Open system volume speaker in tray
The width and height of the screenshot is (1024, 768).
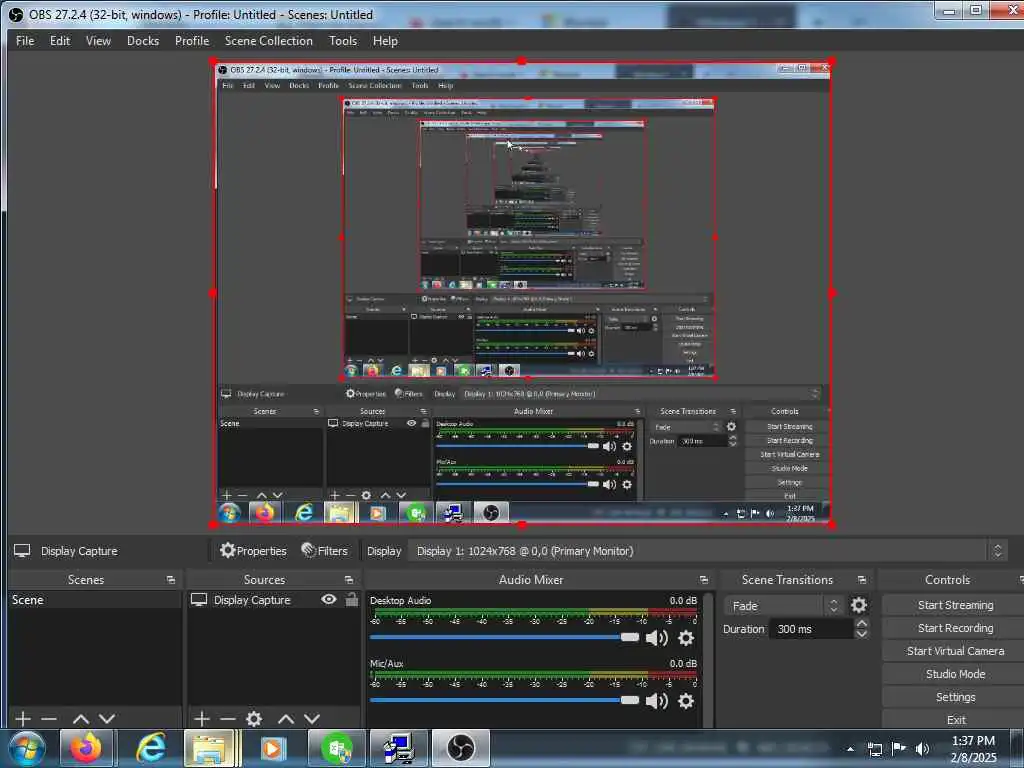(x=922, y=748)
